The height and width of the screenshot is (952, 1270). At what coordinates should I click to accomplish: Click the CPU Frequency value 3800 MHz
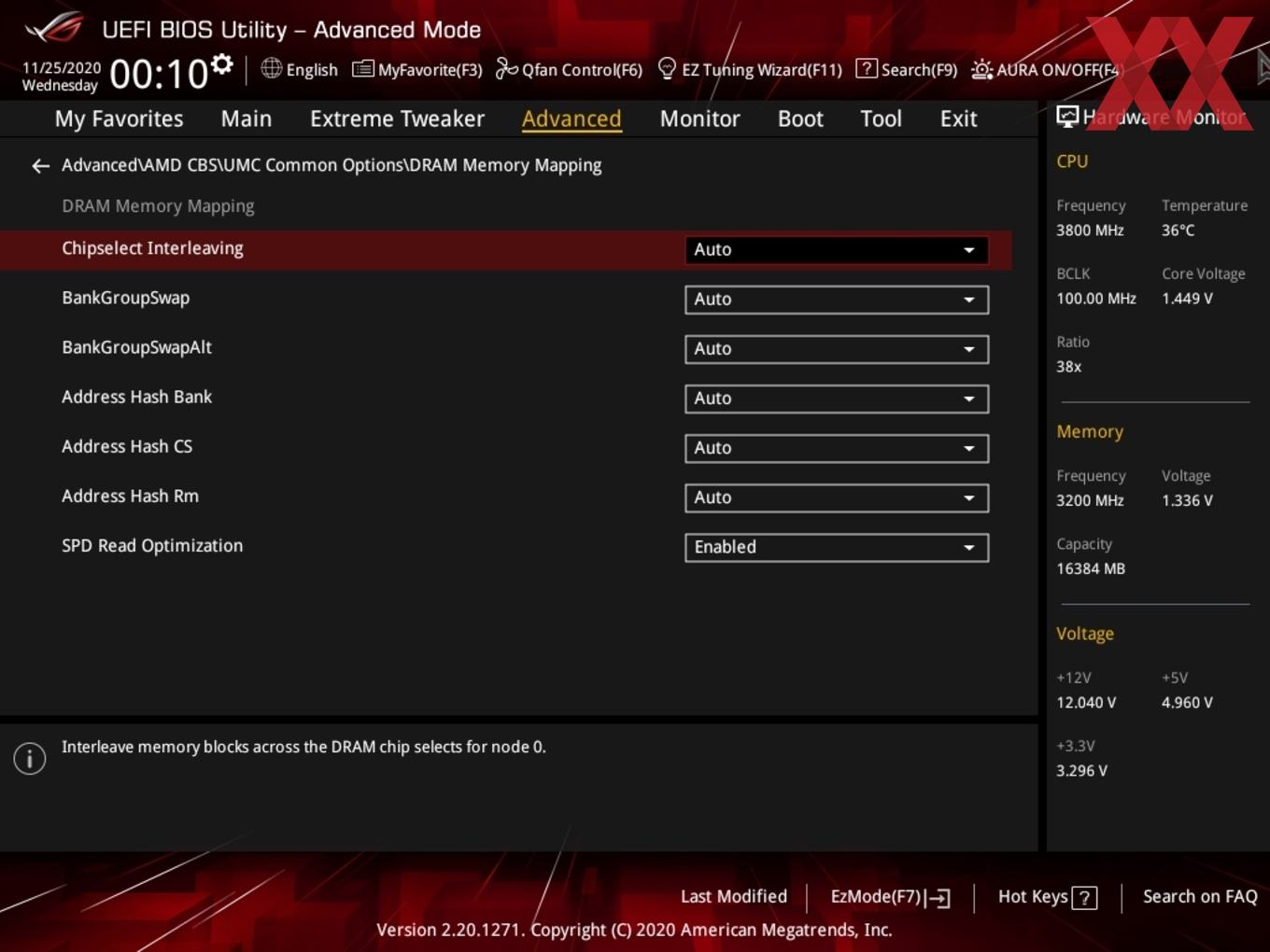tap(1090, 231)
